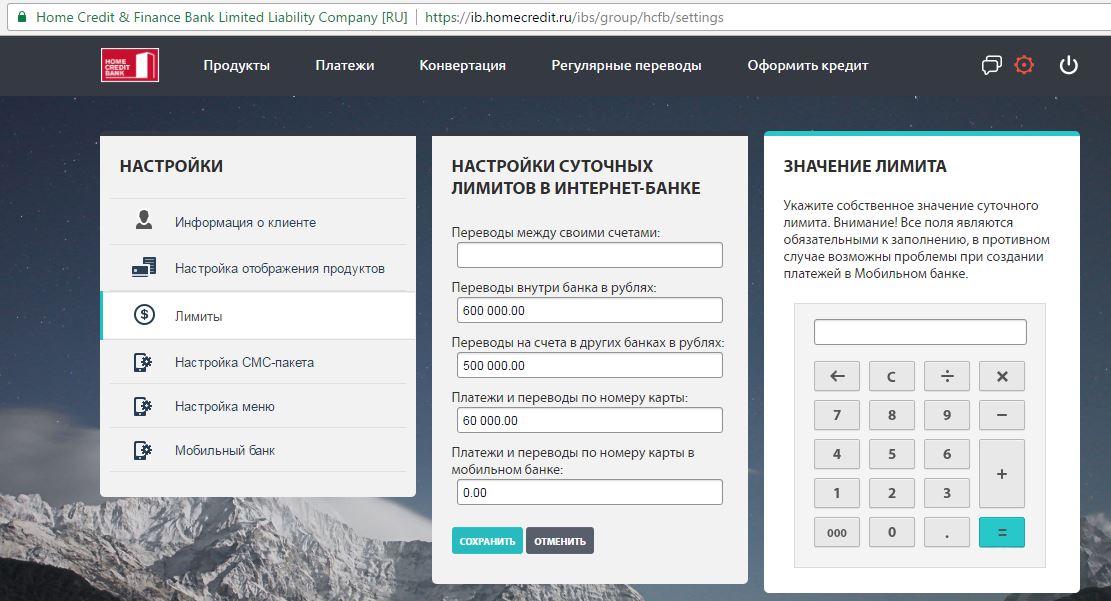
Task: Click the Home Credit Bank logo
Action: (129, 66)
